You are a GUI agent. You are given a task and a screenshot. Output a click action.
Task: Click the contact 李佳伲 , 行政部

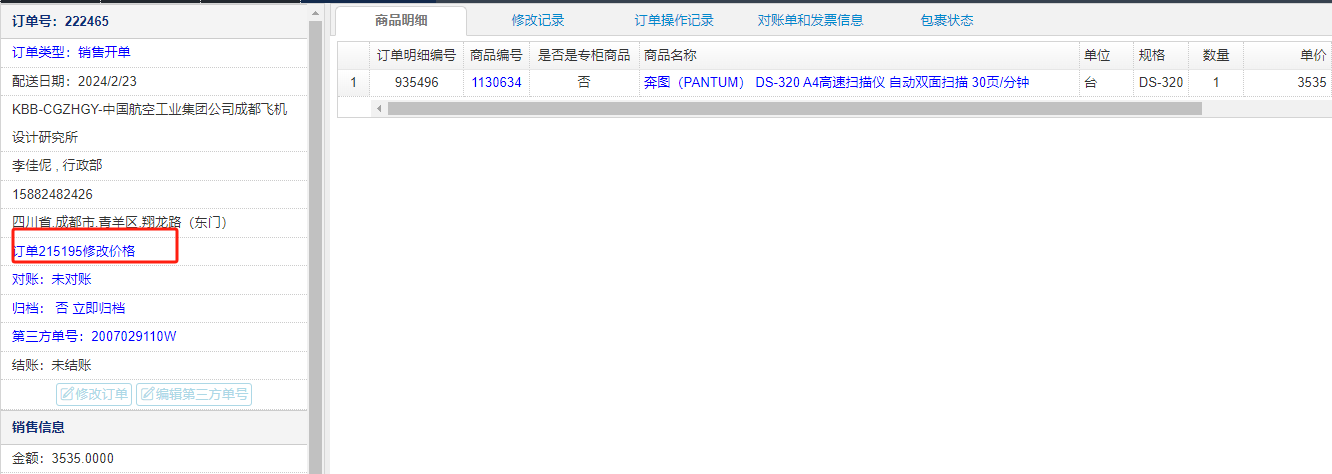(x=57, y=165)
